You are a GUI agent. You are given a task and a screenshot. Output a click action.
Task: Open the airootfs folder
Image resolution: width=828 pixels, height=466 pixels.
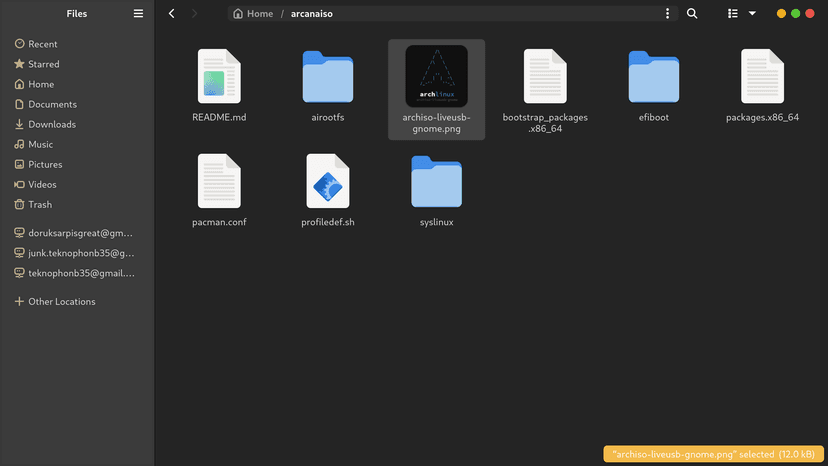(x=328, y=77)
